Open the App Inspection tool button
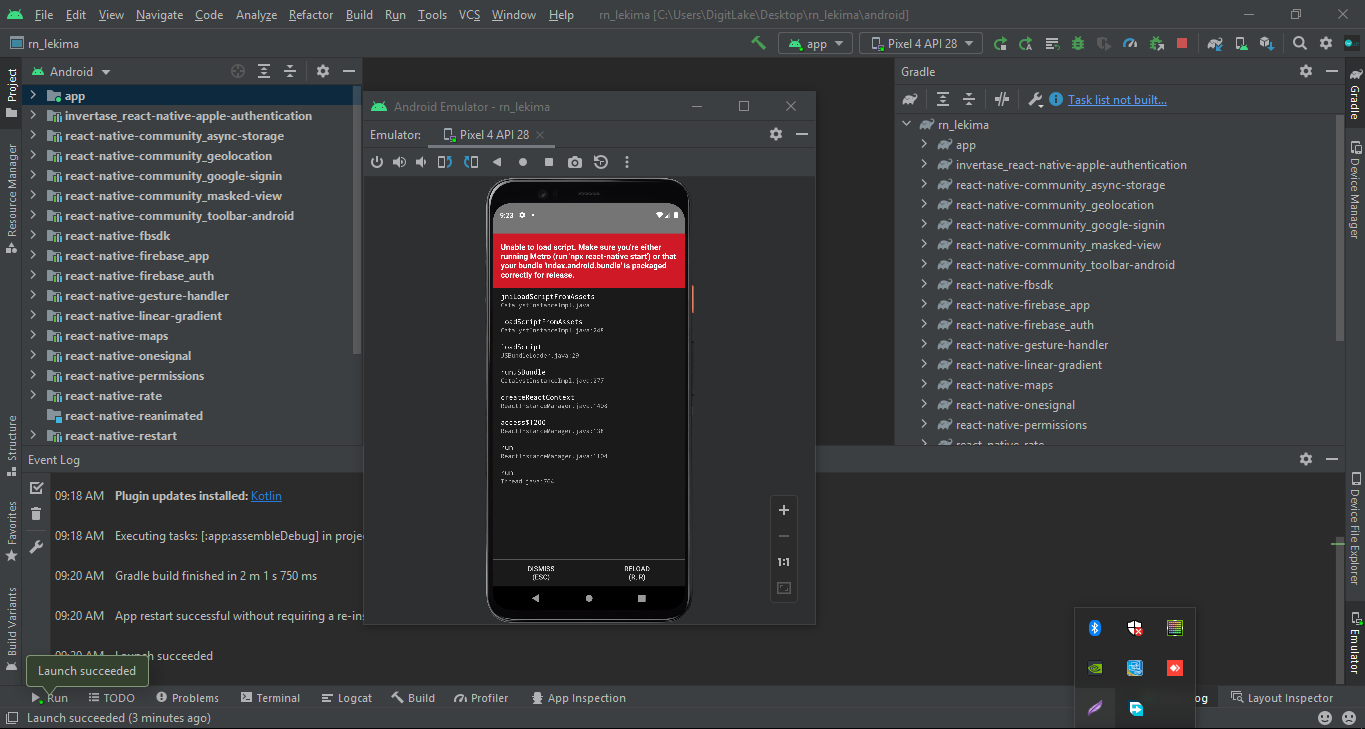The width and height of the screenshot is (1365, 729). 578,698
